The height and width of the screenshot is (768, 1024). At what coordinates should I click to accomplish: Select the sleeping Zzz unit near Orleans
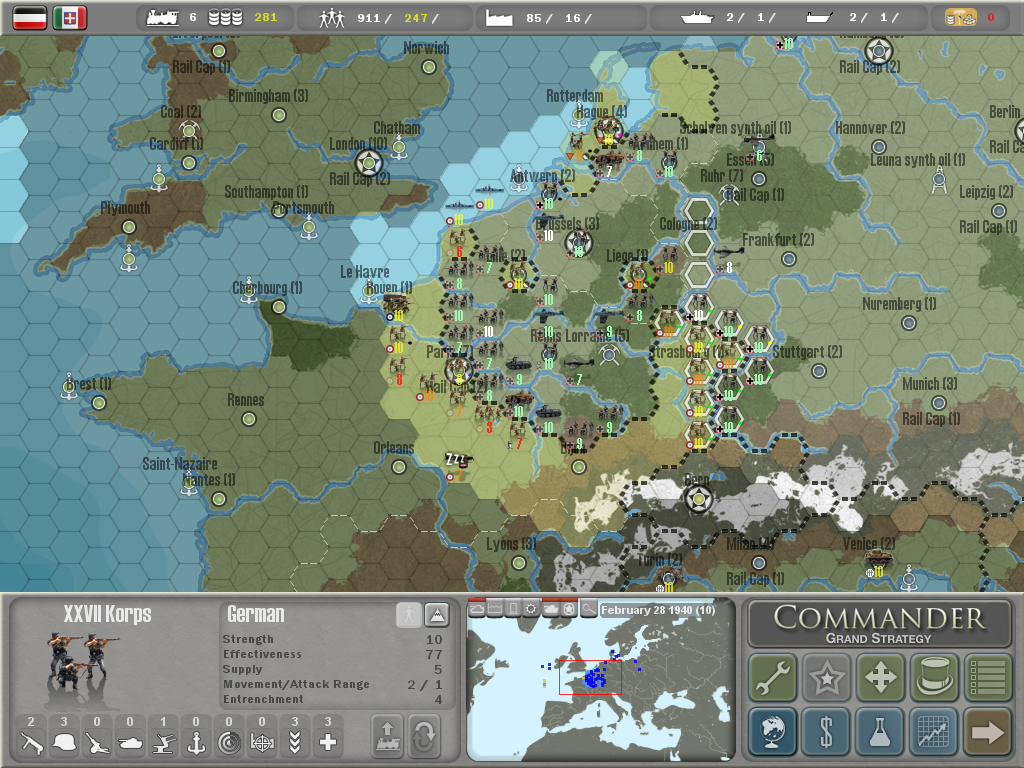coord(457,460)
